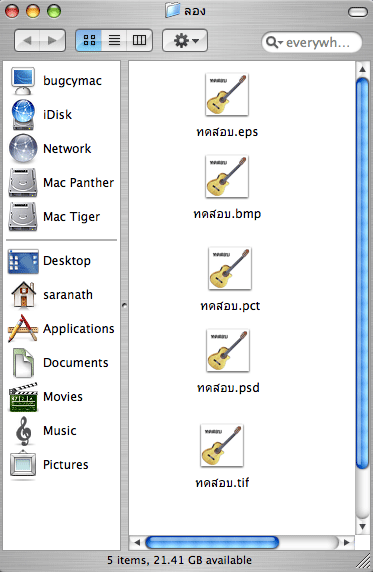This screenshot has width=373, height=572.
Task: Go back with the left arrow
Action: 27,40
